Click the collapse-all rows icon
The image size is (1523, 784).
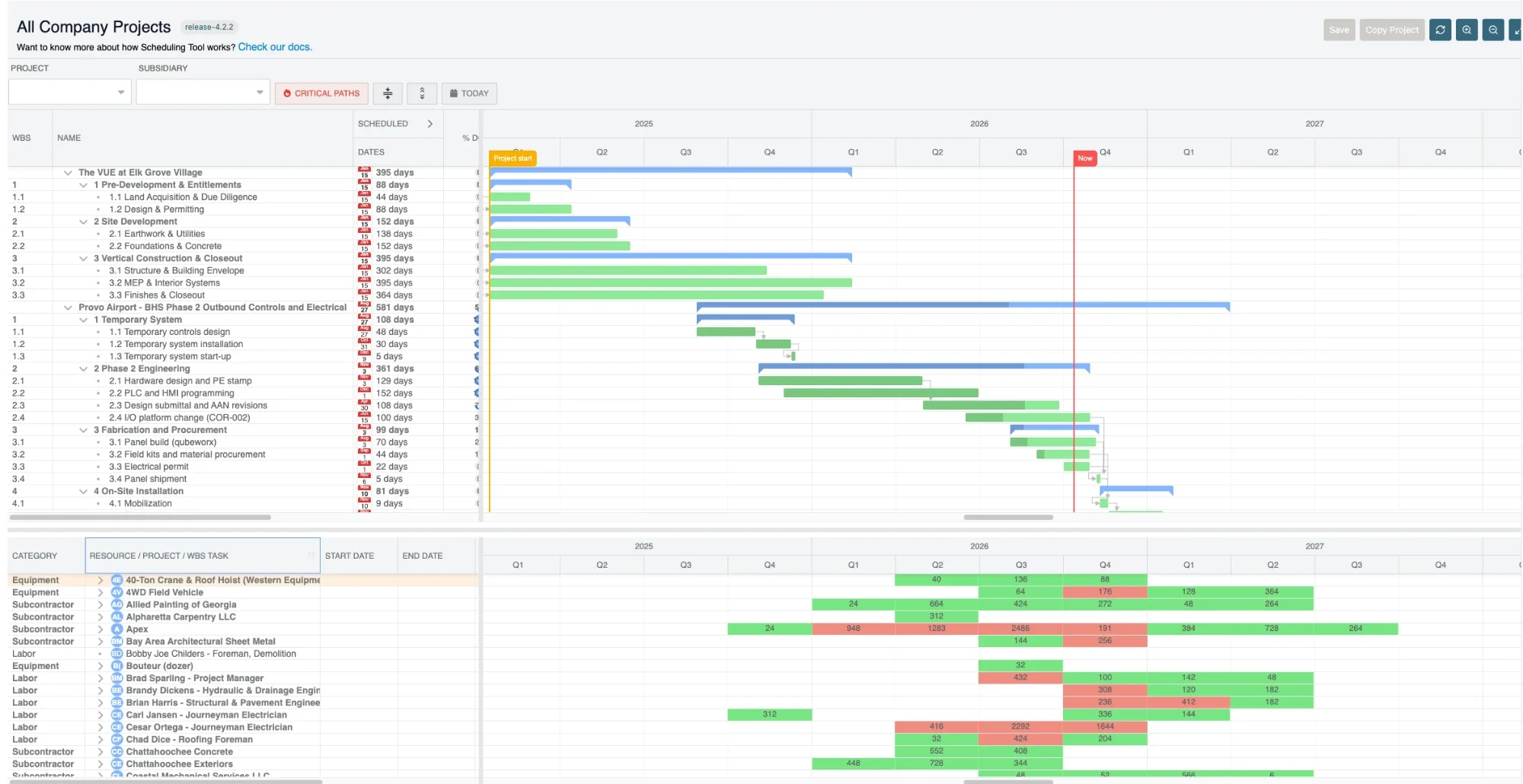[x=388, y=93]
